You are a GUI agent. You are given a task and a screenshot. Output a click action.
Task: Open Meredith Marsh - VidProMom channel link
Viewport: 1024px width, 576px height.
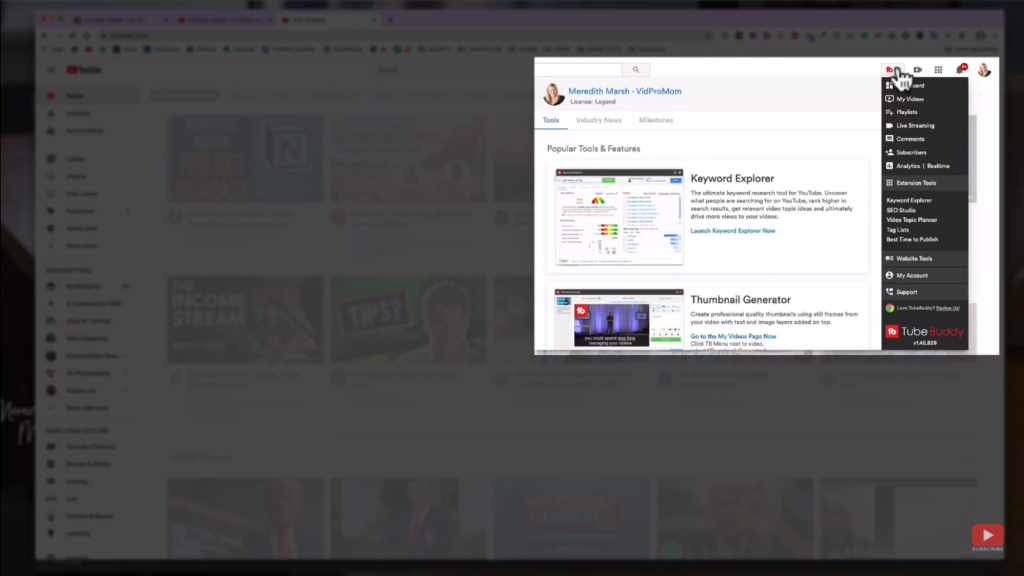pyautogui.click(x=624, y=91)
